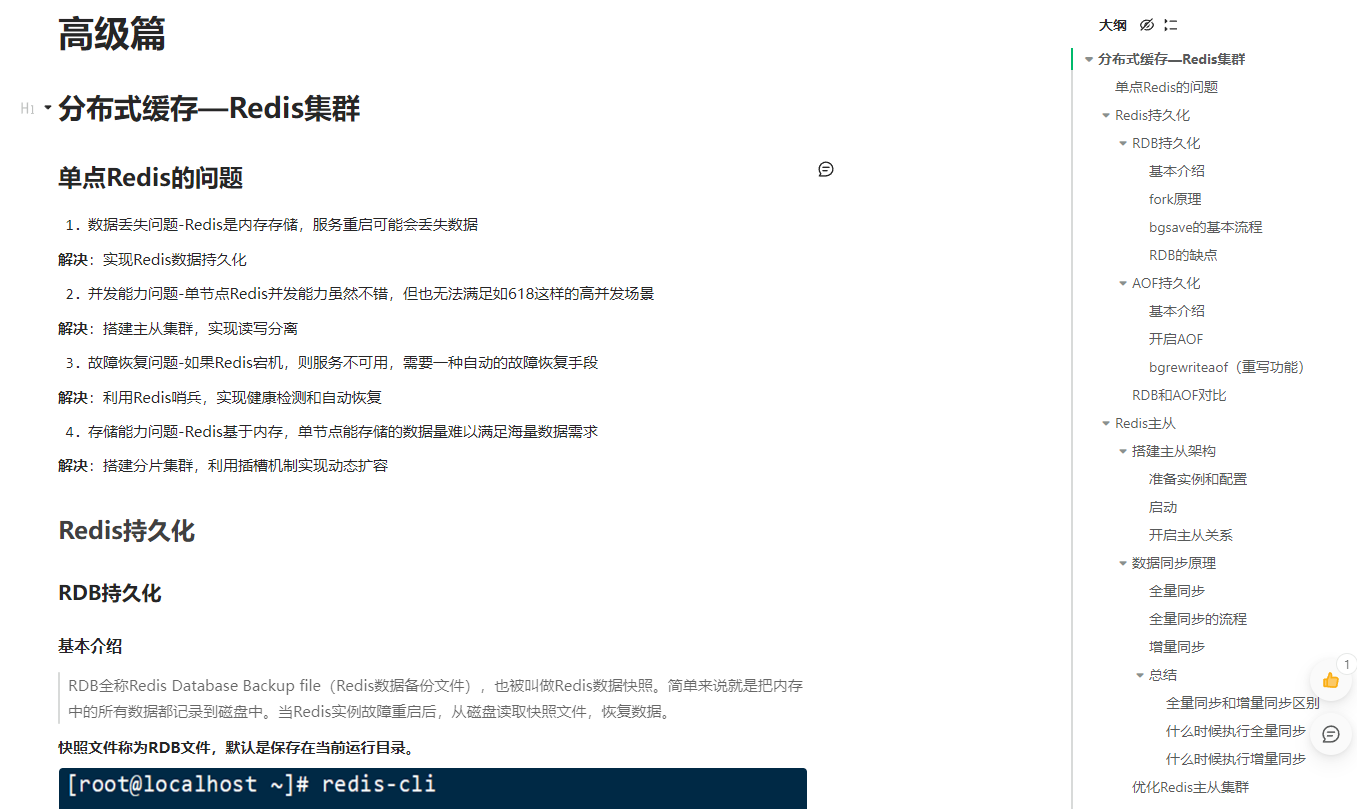This screenshot has width=1357, height=809.
Task: Click the 搭建主从架构 outline label
Action: pyautogui.click(x=1174, y=451)
